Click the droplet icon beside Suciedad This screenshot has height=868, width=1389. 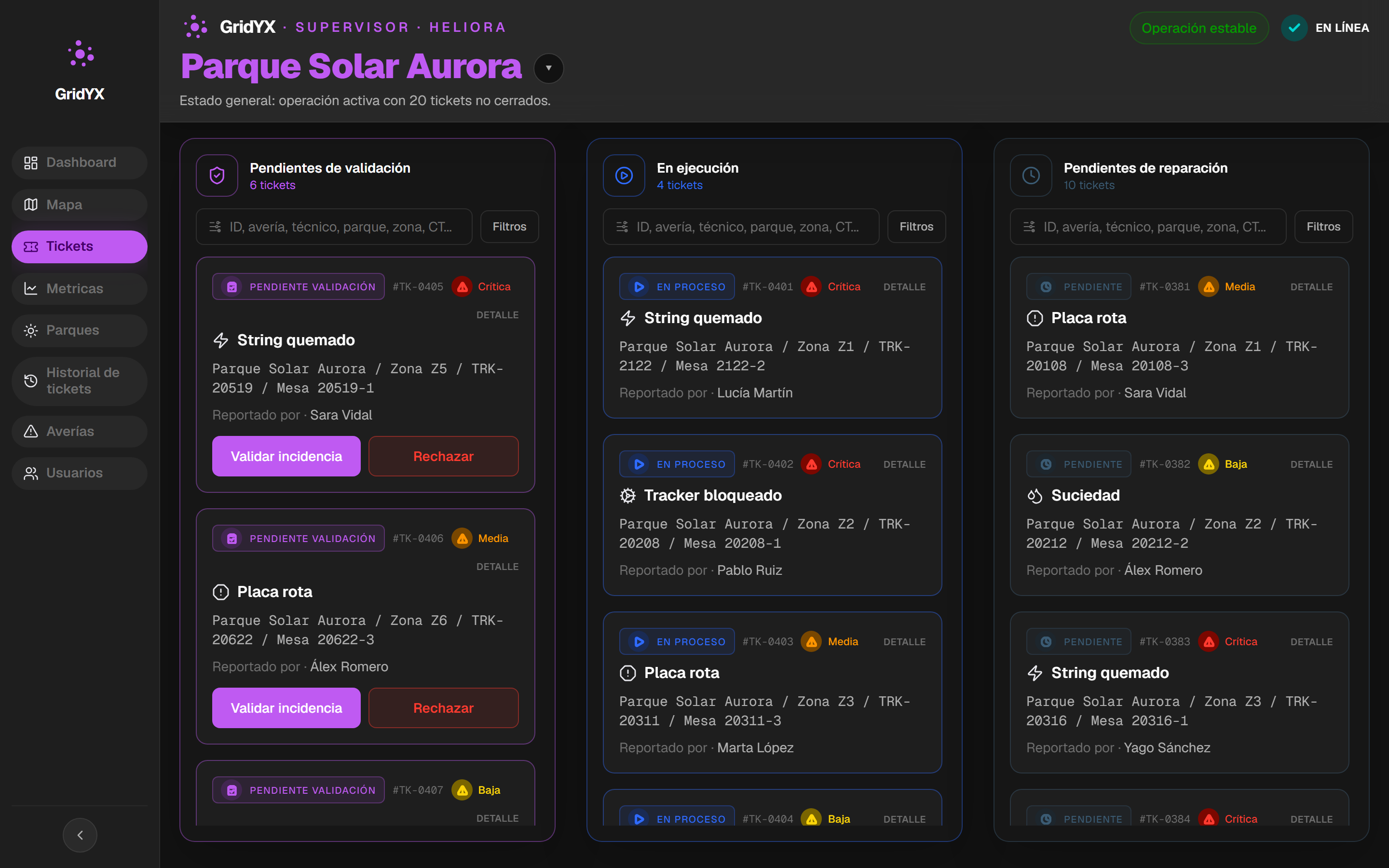tap(1035, 495)
